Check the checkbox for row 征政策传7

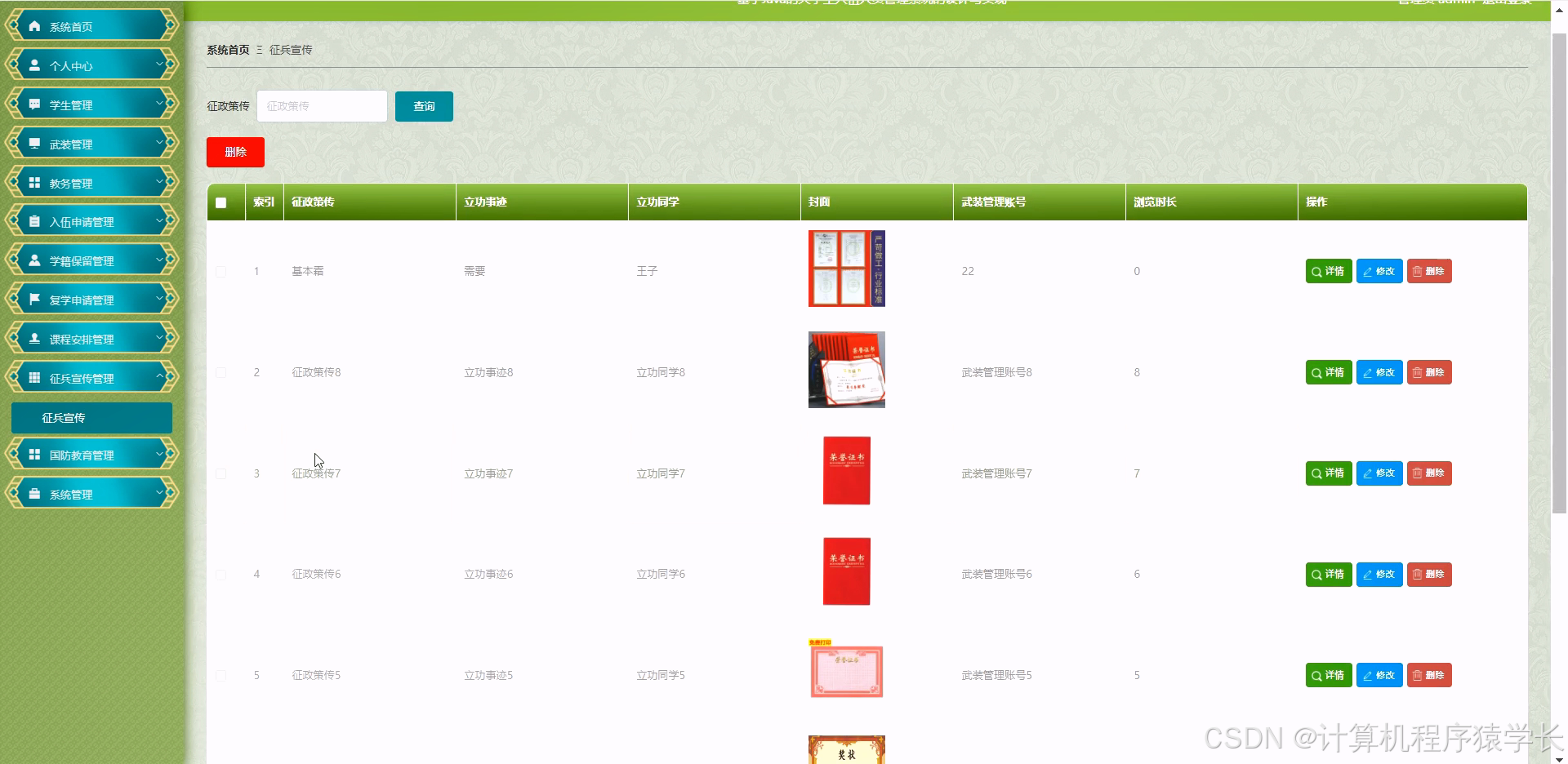pos(220,473)
